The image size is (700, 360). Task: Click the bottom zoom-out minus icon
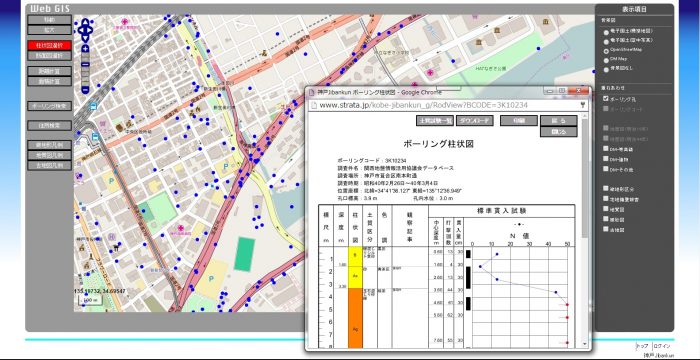[x=85, y=89]
